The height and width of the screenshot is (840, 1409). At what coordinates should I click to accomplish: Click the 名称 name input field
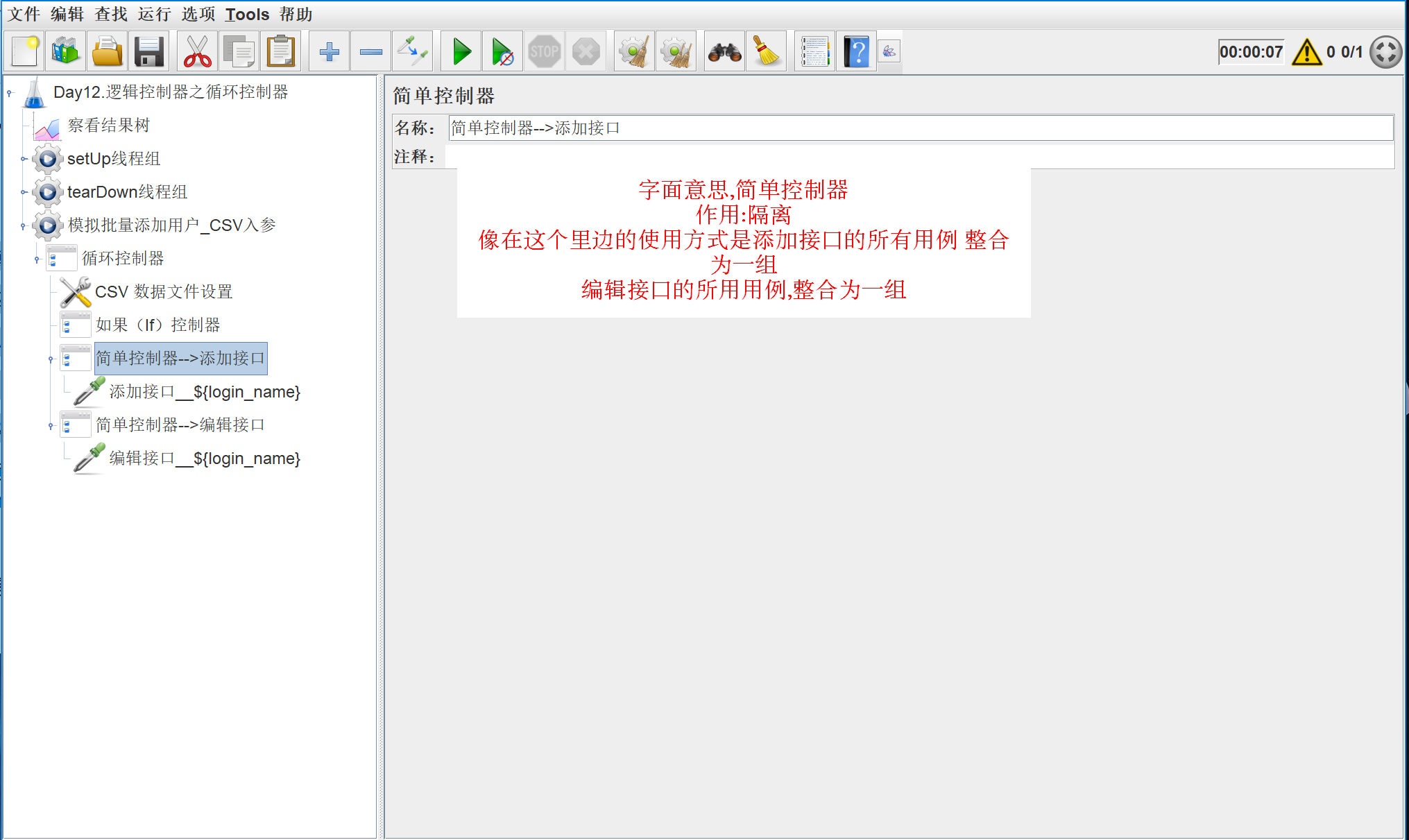(920, 128)
